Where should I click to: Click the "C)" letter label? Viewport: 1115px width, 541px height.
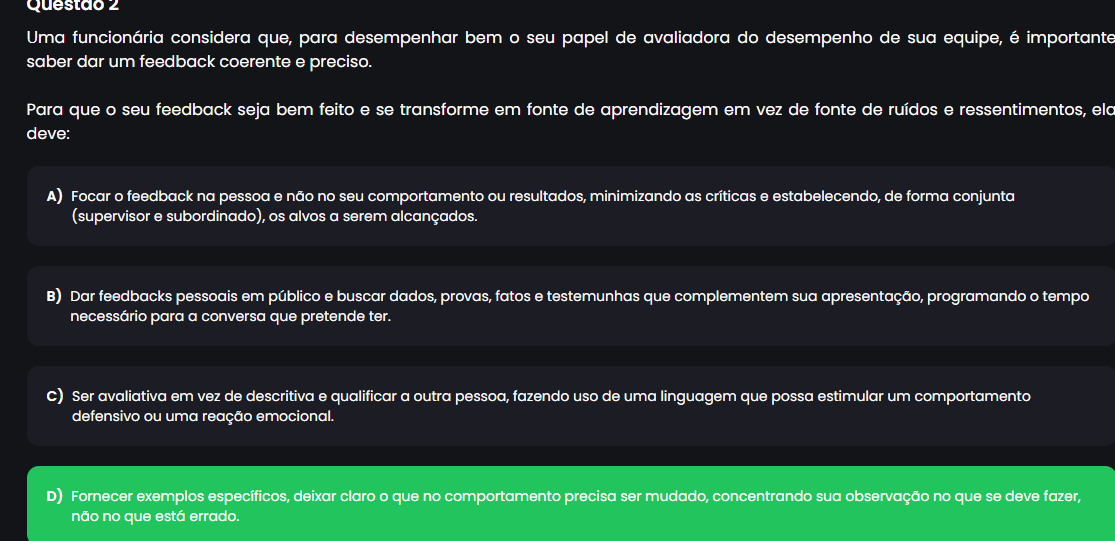(55, 396)
